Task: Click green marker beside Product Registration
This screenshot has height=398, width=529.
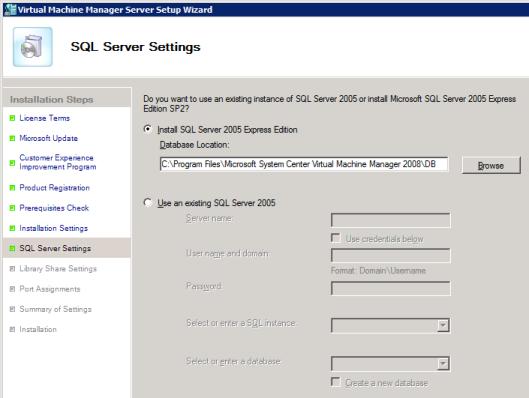Action: coord(12,188)
